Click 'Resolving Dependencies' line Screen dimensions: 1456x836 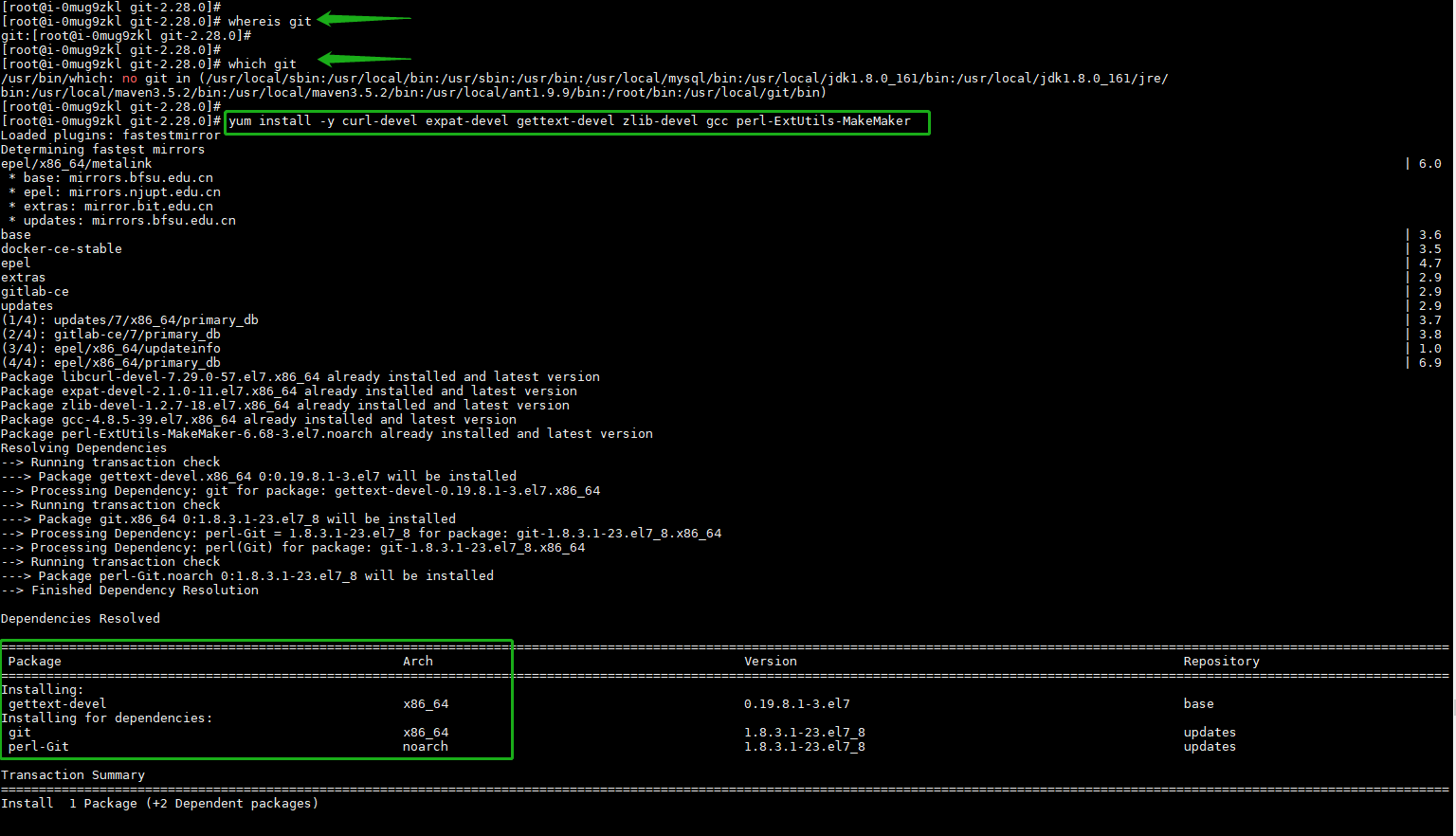[x=84, y=448]
